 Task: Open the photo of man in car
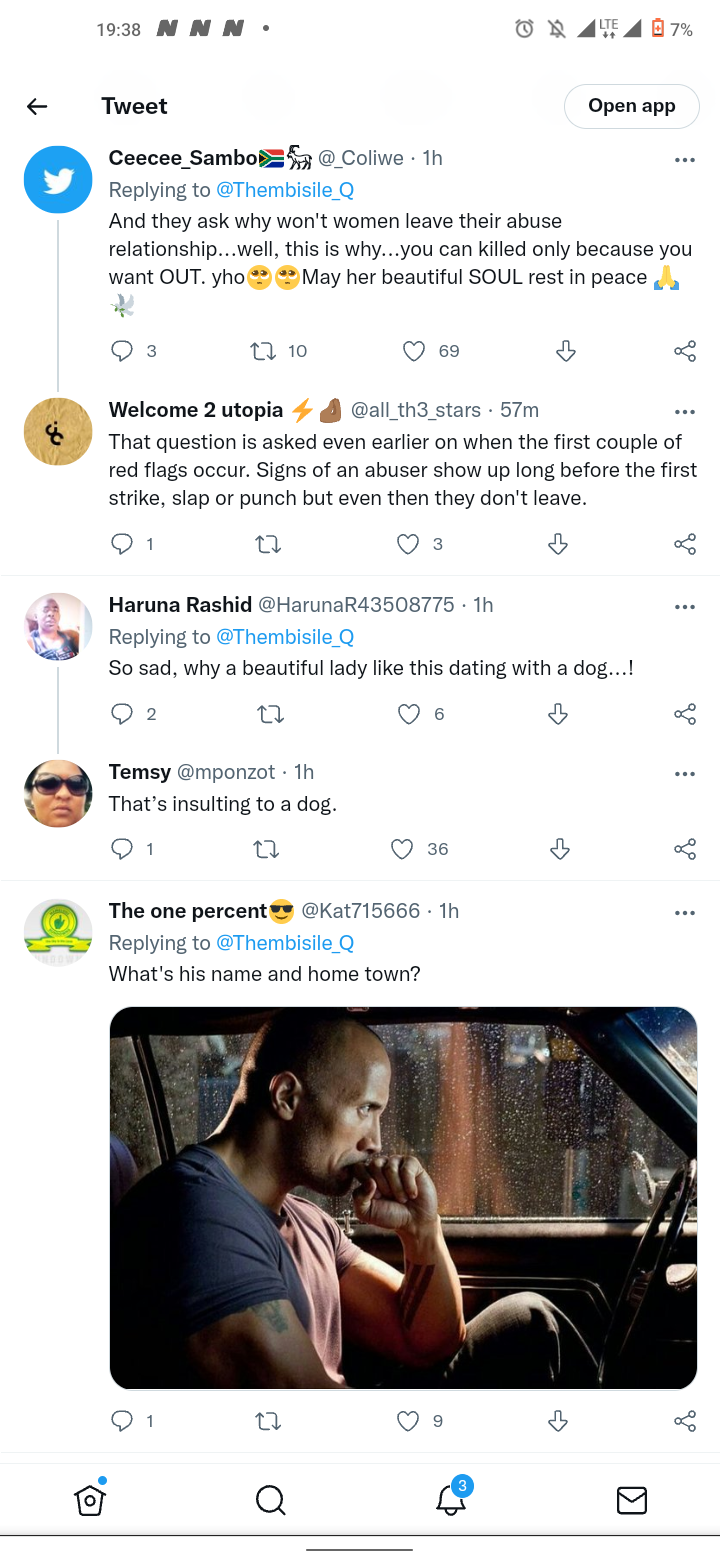pyautogui.click(x=403, y=1198)
